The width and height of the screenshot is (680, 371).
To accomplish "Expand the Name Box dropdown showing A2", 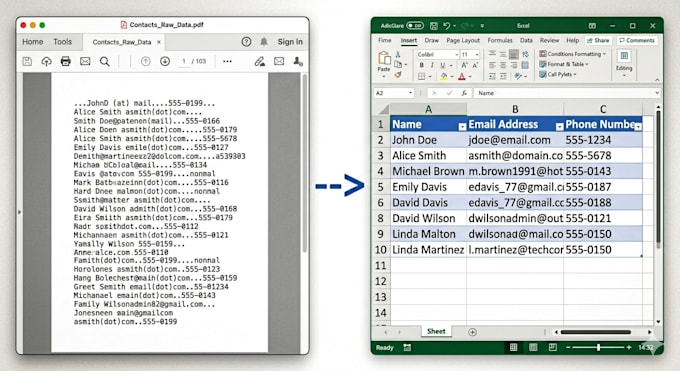I will click(410, 93).
